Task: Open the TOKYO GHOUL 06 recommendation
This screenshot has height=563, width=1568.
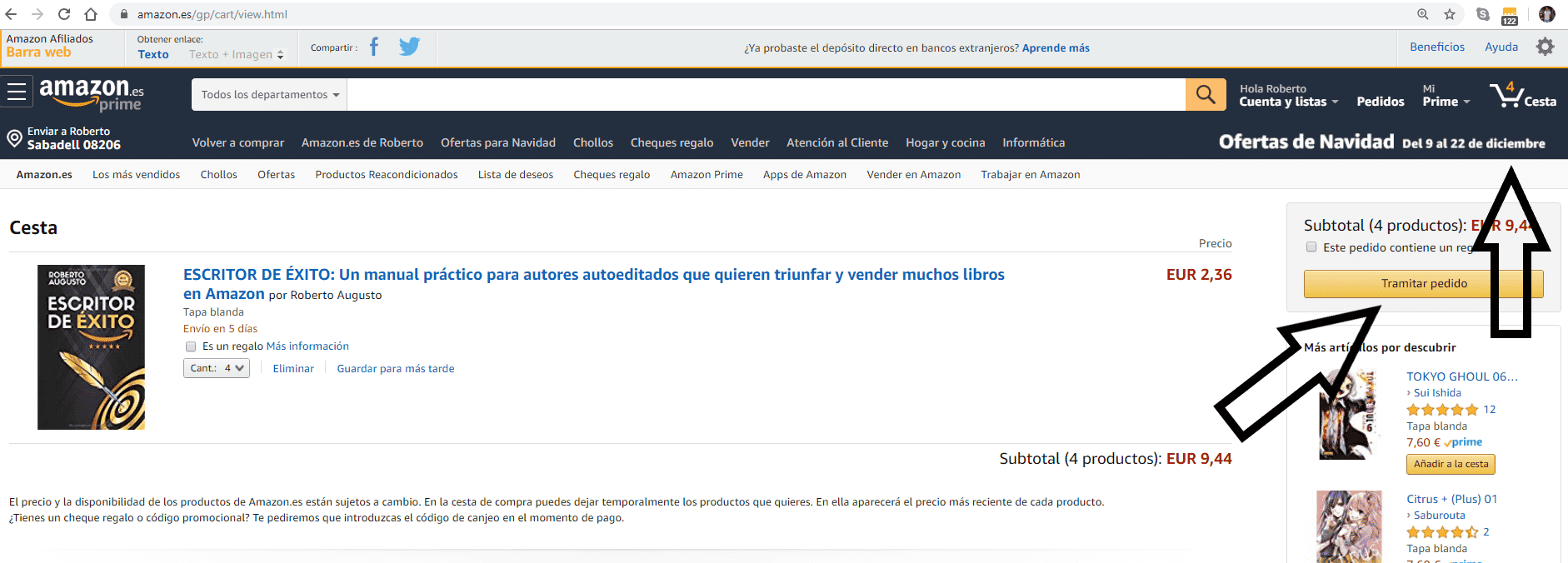Action: click(x=1462, y=376)
